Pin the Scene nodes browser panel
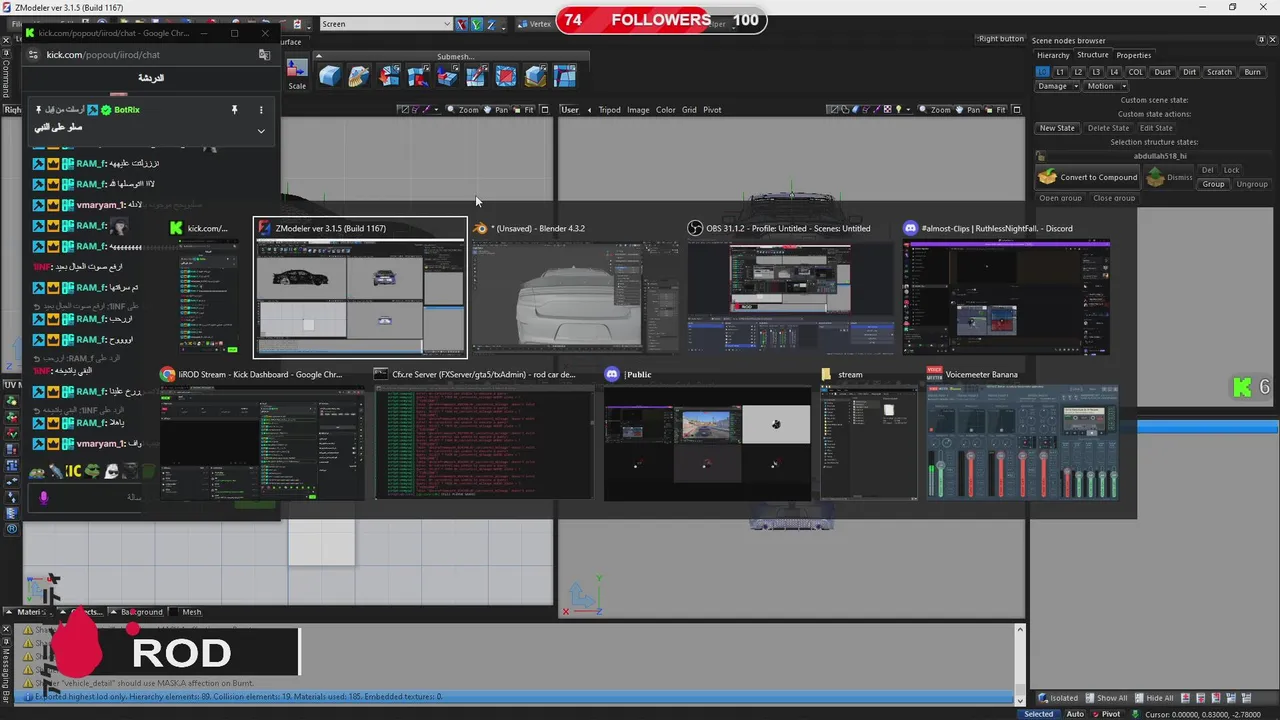This screenshot has width=1280, height=720. [x=1260, y=41]
